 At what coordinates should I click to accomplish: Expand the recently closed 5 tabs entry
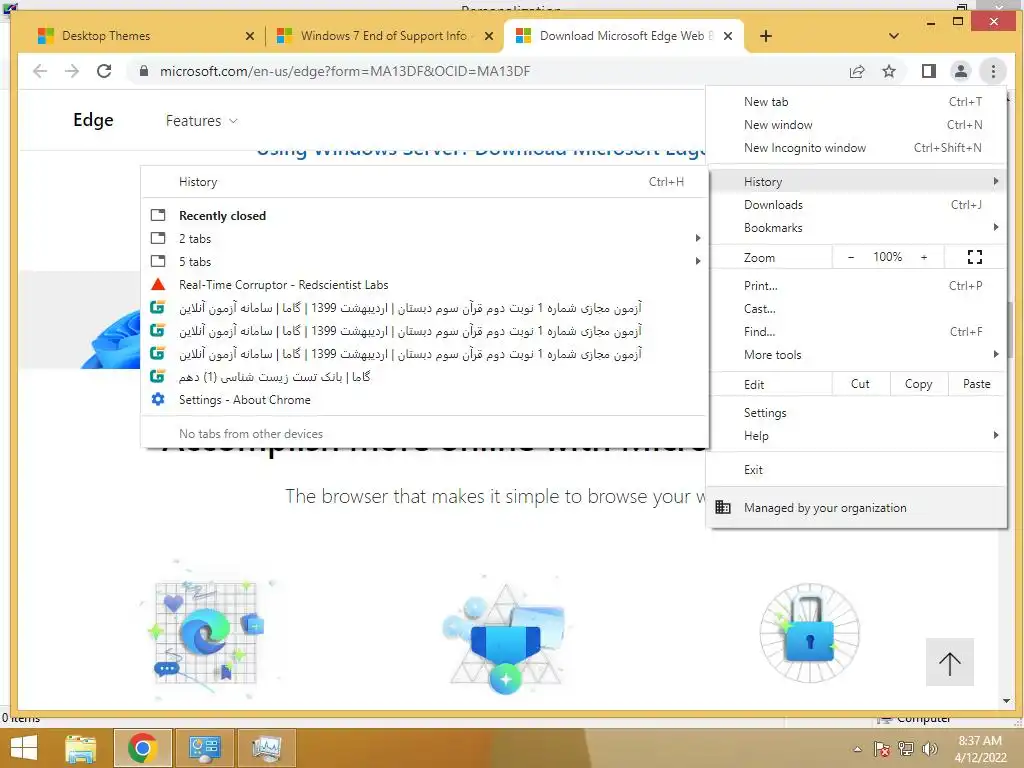(424, 261)
